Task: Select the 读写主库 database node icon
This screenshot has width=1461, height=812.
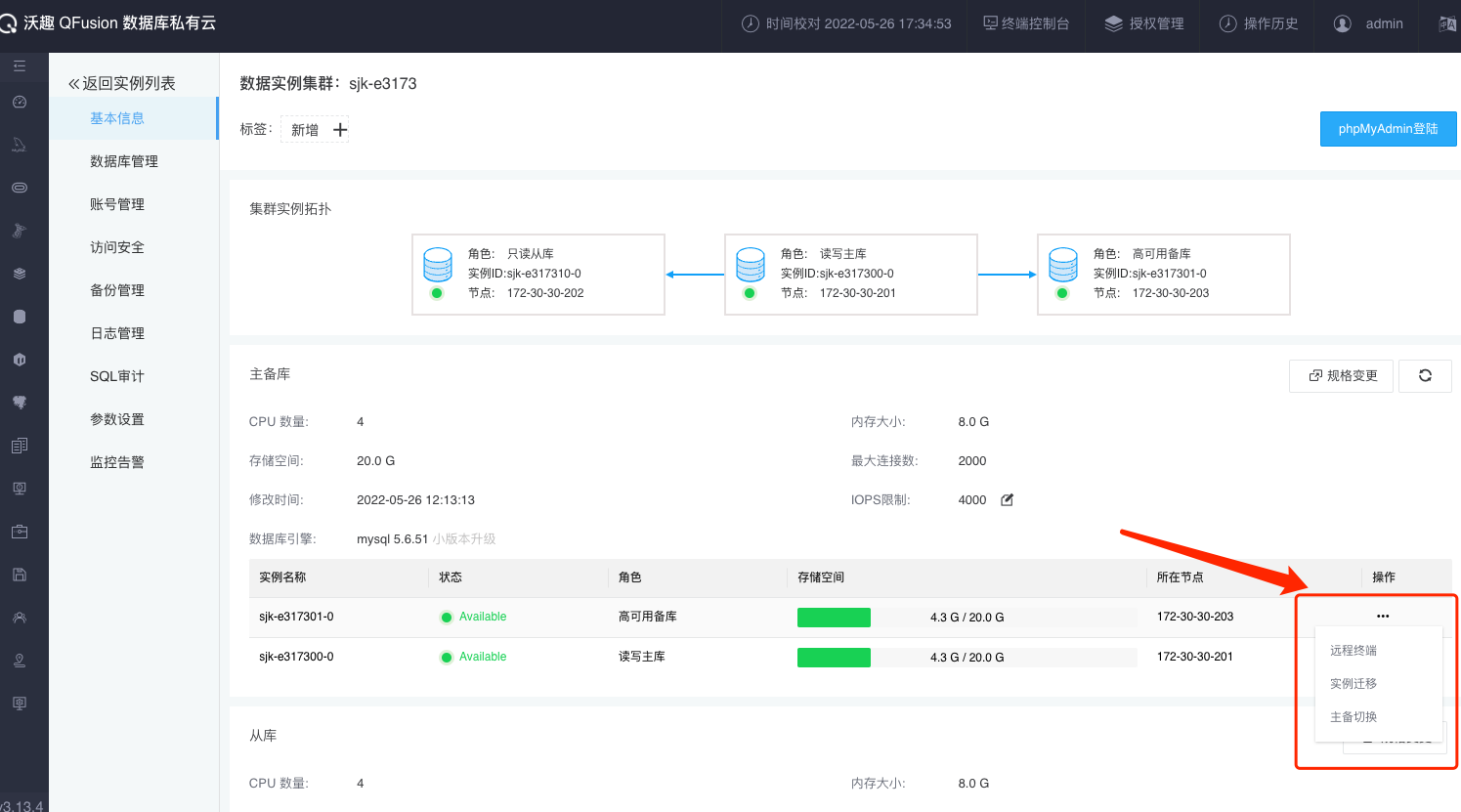Action: coord(751,265)
